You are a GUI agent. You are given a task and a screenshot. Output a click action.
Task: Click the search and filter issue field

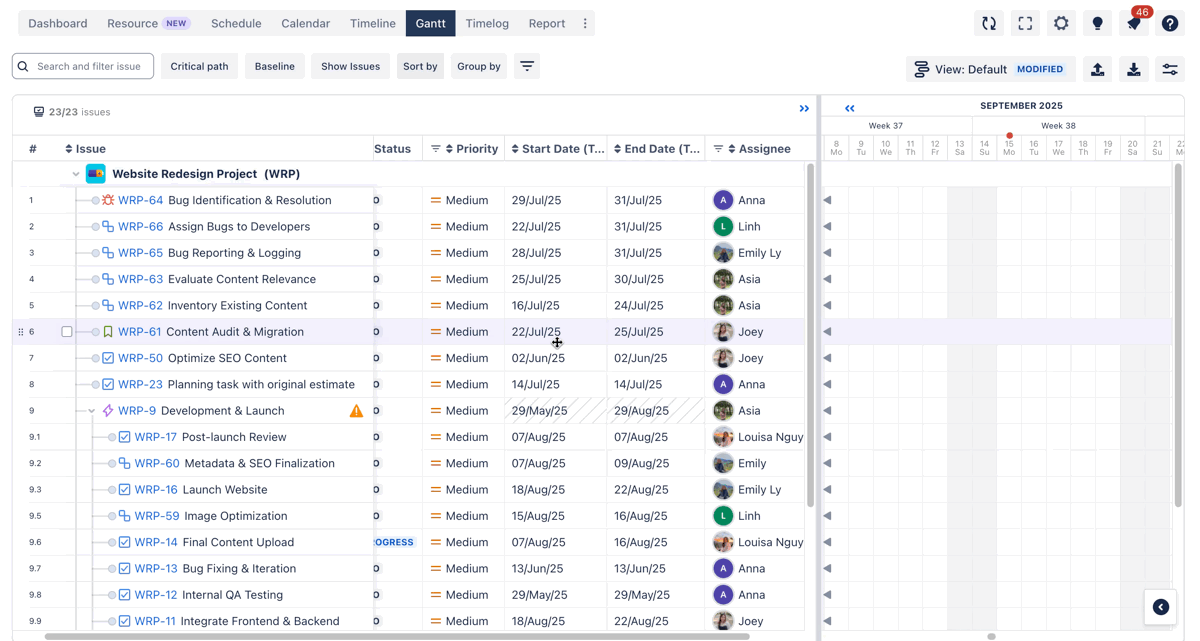(x=90, y=66)
